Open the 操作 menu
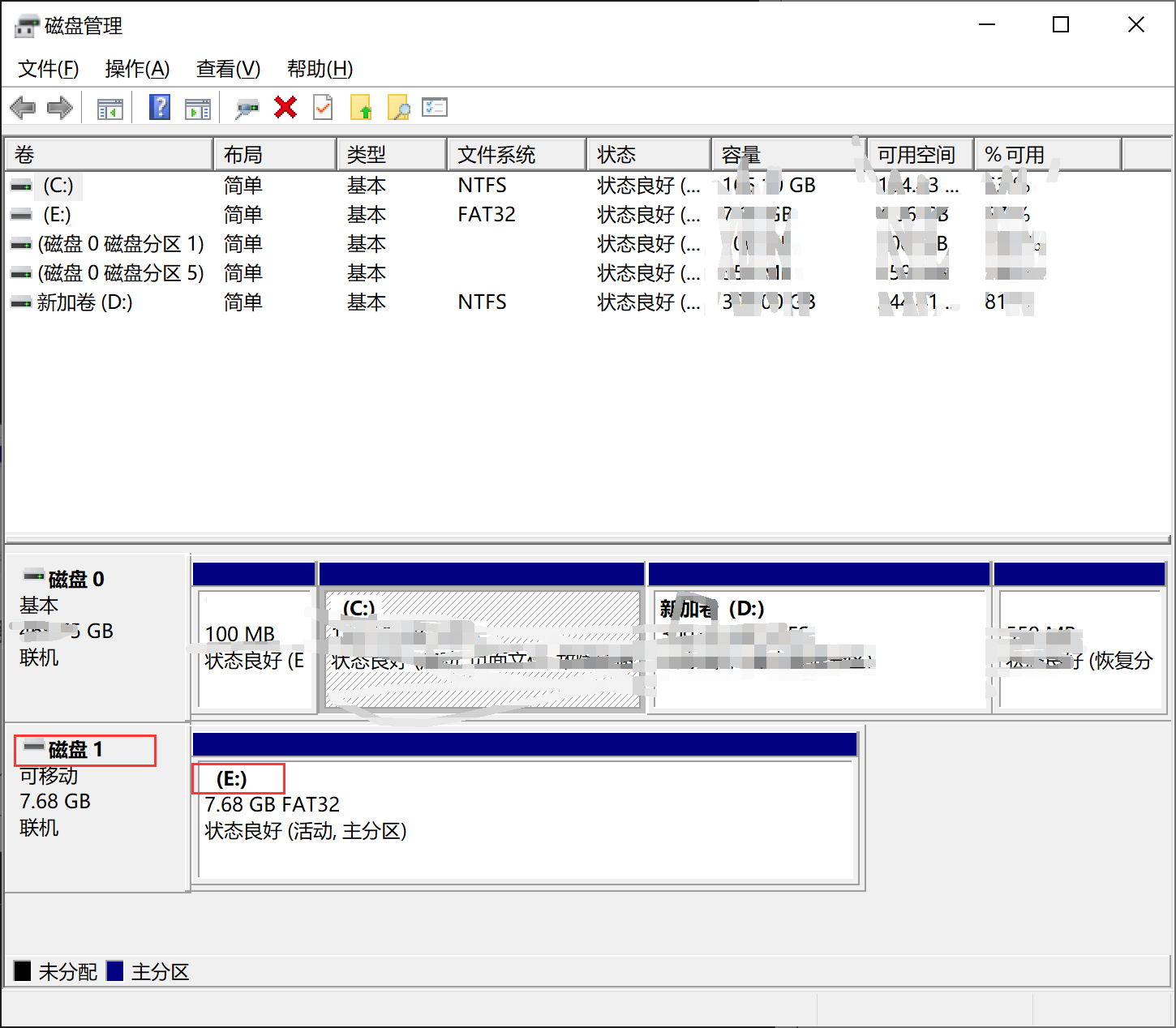 [136, 70]
